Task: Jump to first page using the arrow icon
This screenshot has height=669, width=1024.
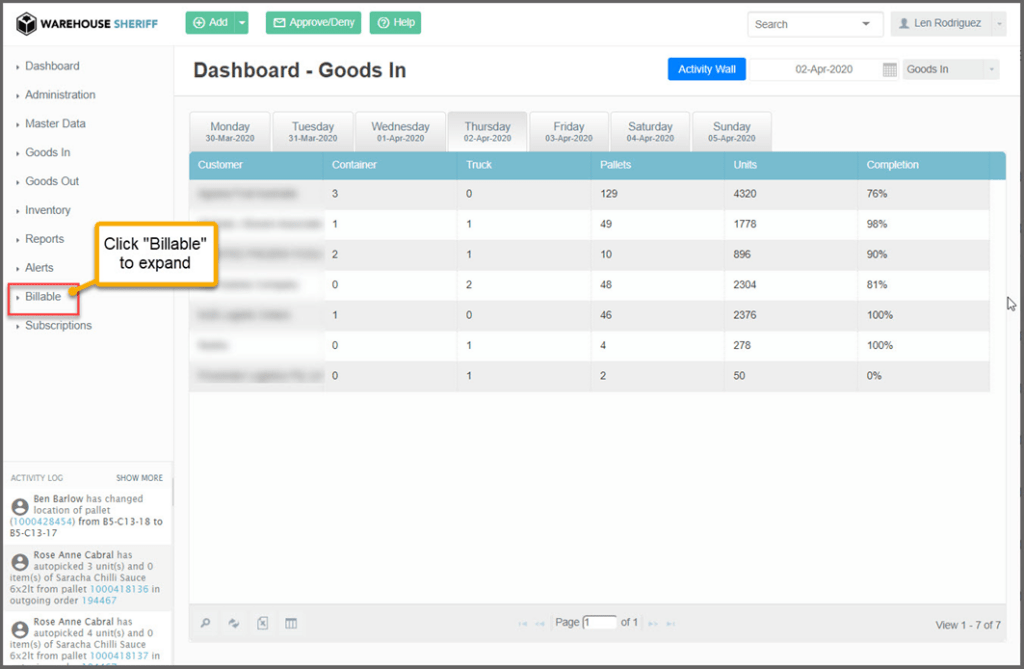Action: click(522, 623)
